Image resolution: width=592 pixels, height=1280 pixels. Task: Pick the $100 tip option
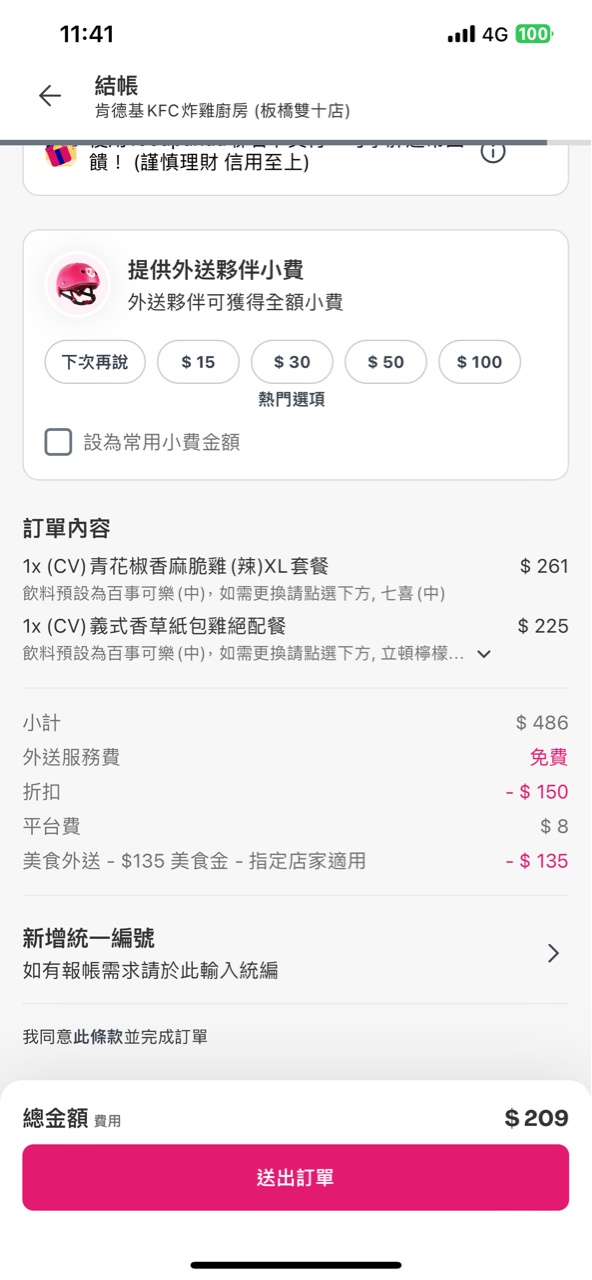tap(480, 362)
